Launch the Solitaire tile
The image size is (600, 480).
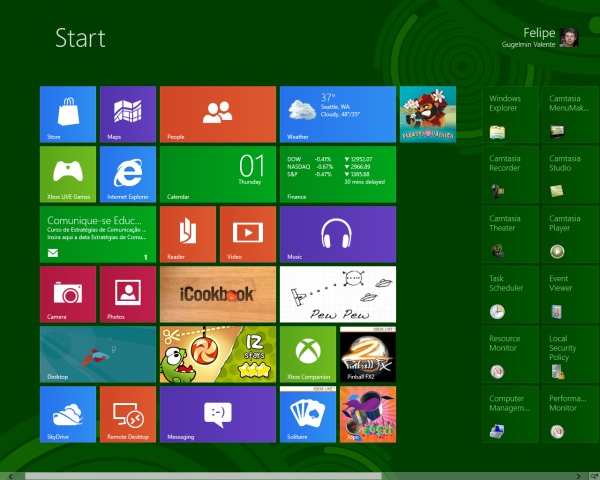308,415
